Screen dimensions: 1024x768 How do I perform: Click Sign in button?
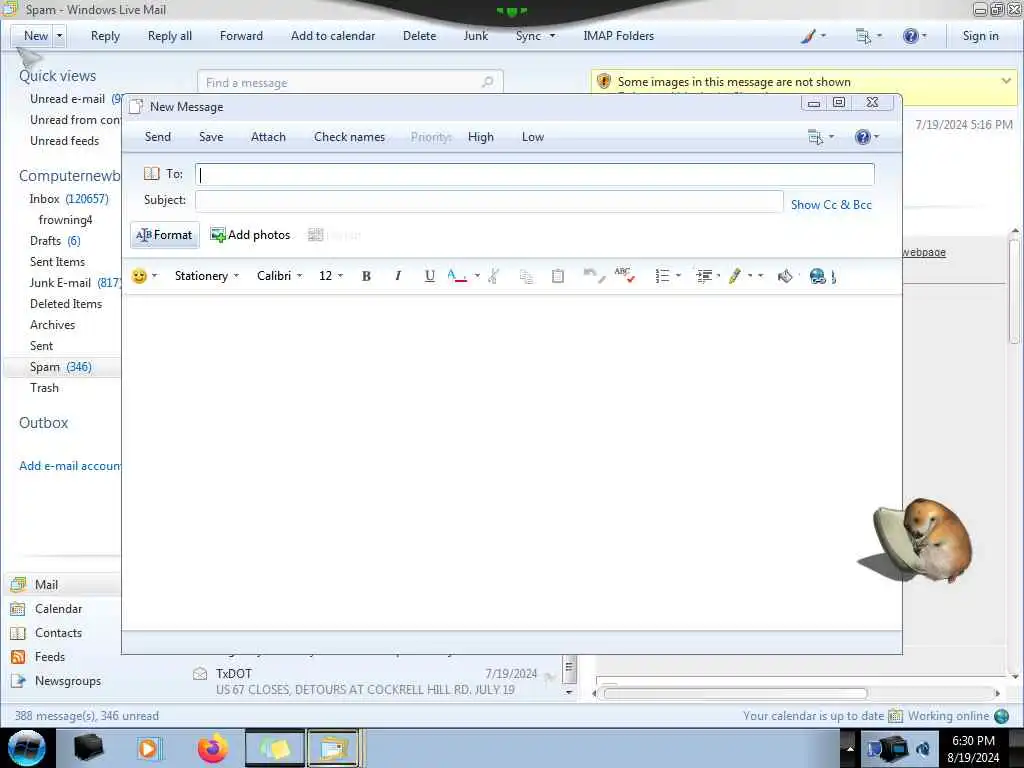(x=980, y=36)
